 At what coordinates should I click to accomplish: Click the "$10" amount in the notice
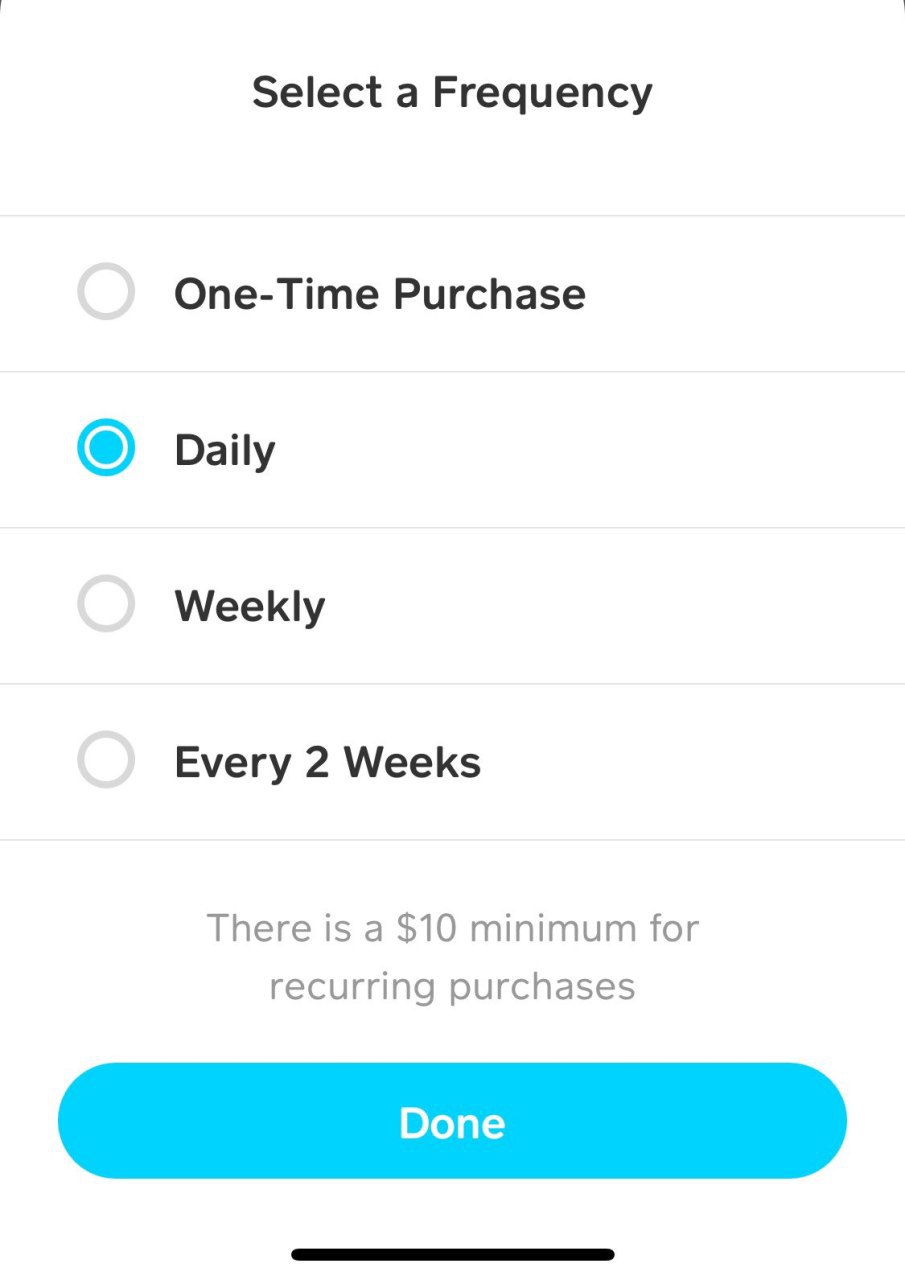pyautogui.click(x=426, y=928)
